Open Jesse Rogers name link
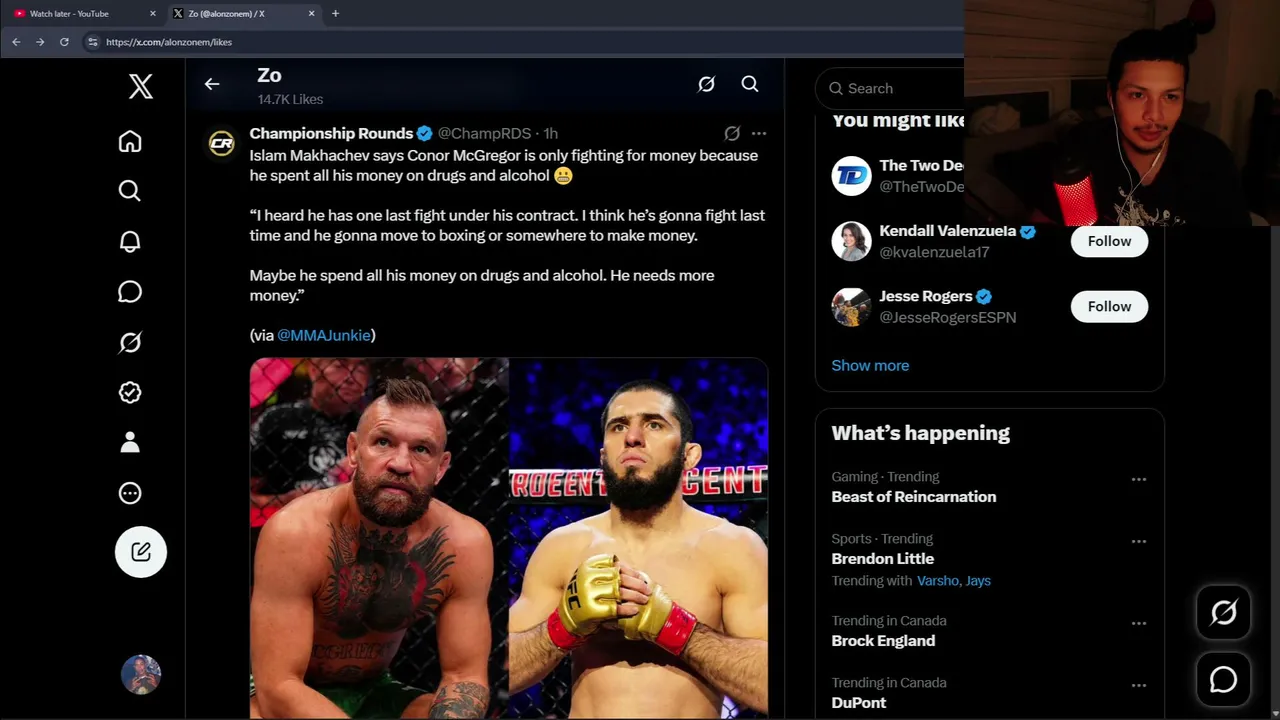1280x720 pixels. [x=926, y=296]
